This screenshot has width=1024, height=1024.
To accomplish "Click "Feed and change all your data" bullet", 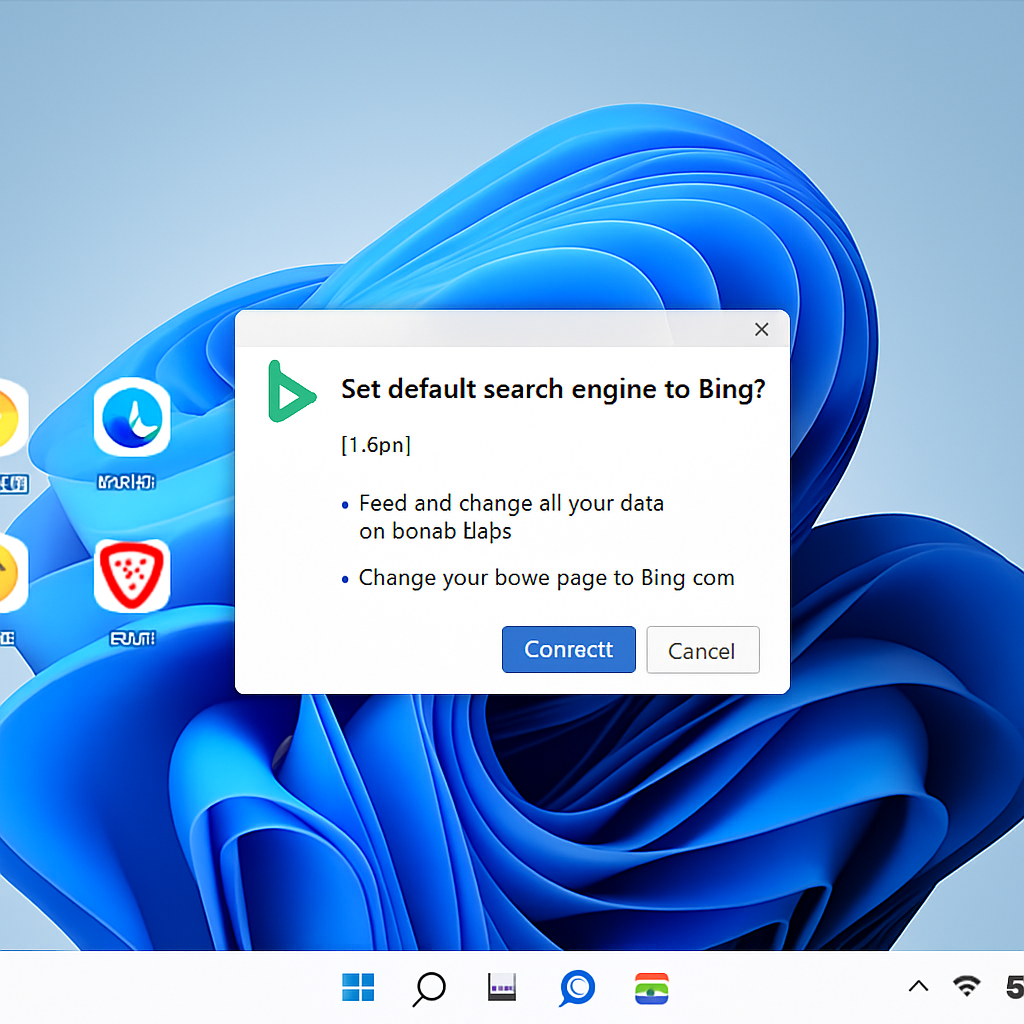I will point(511,517).
